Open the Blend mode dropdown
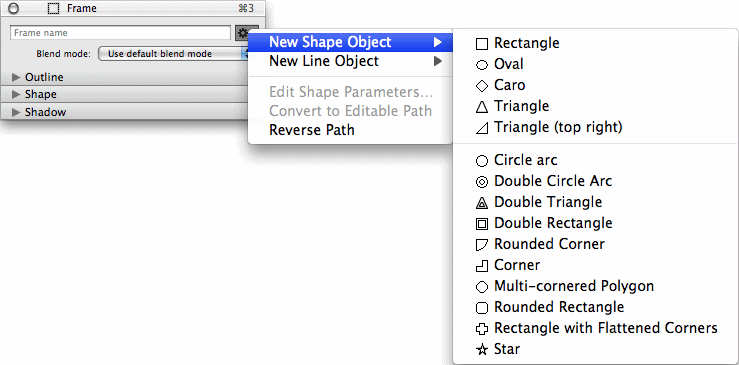 coord(173,54)
